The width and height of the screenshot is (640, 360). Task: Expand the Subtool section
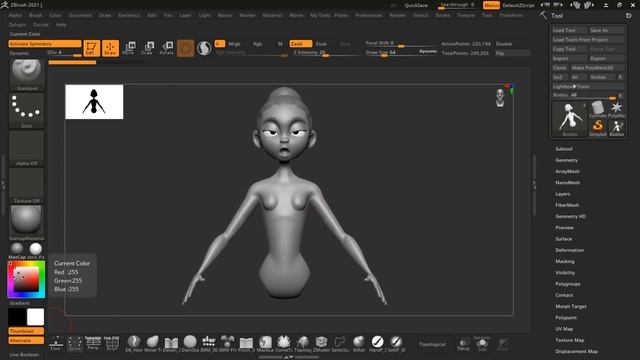click(x=564, y=149)
